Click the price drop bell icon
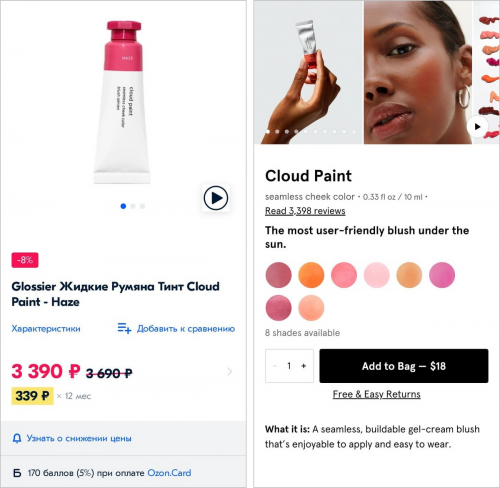Image resolution: width=500 pixels, height=488 pixels. tap(17, 438)
